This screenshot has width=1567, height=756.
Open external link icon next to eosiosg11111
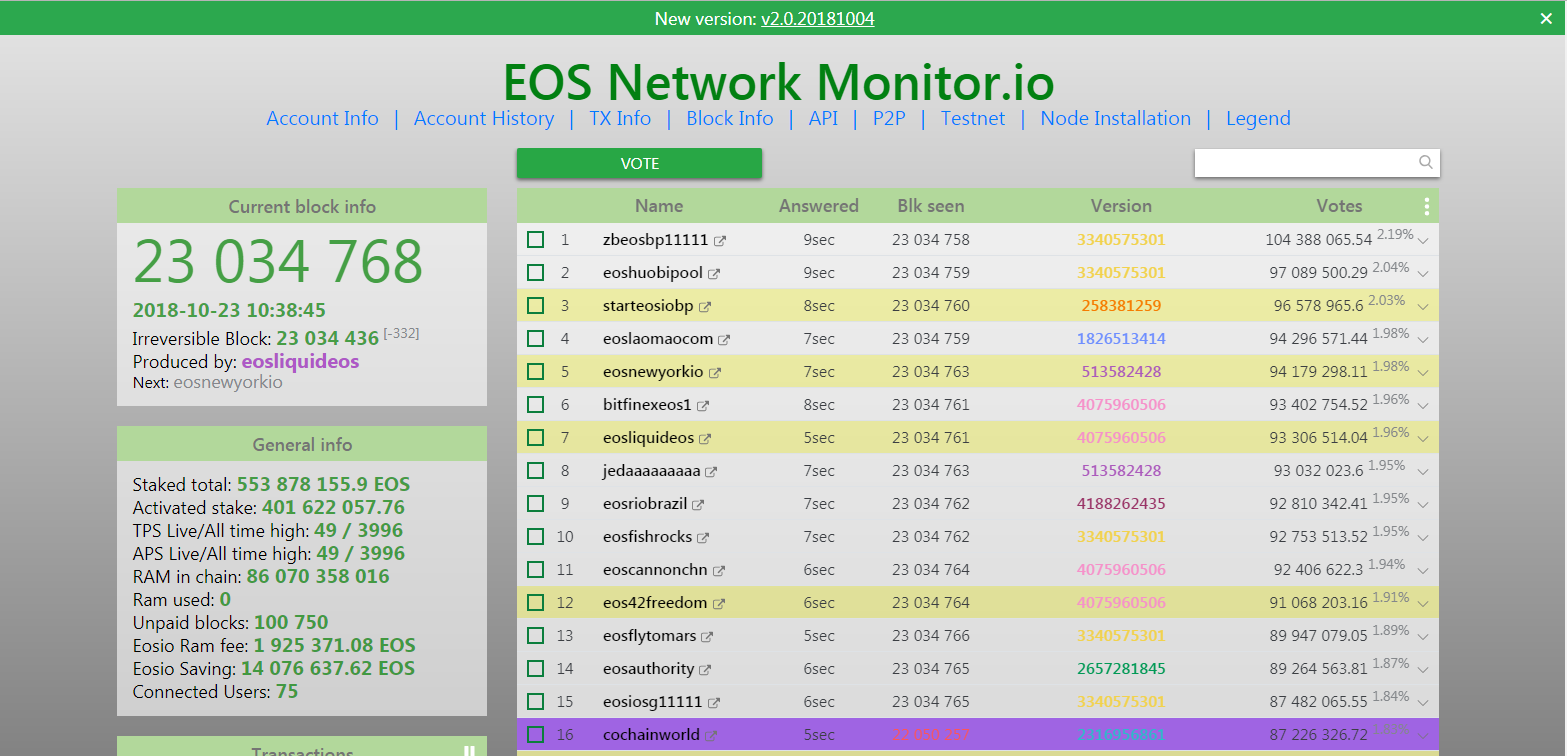[713, 703]
